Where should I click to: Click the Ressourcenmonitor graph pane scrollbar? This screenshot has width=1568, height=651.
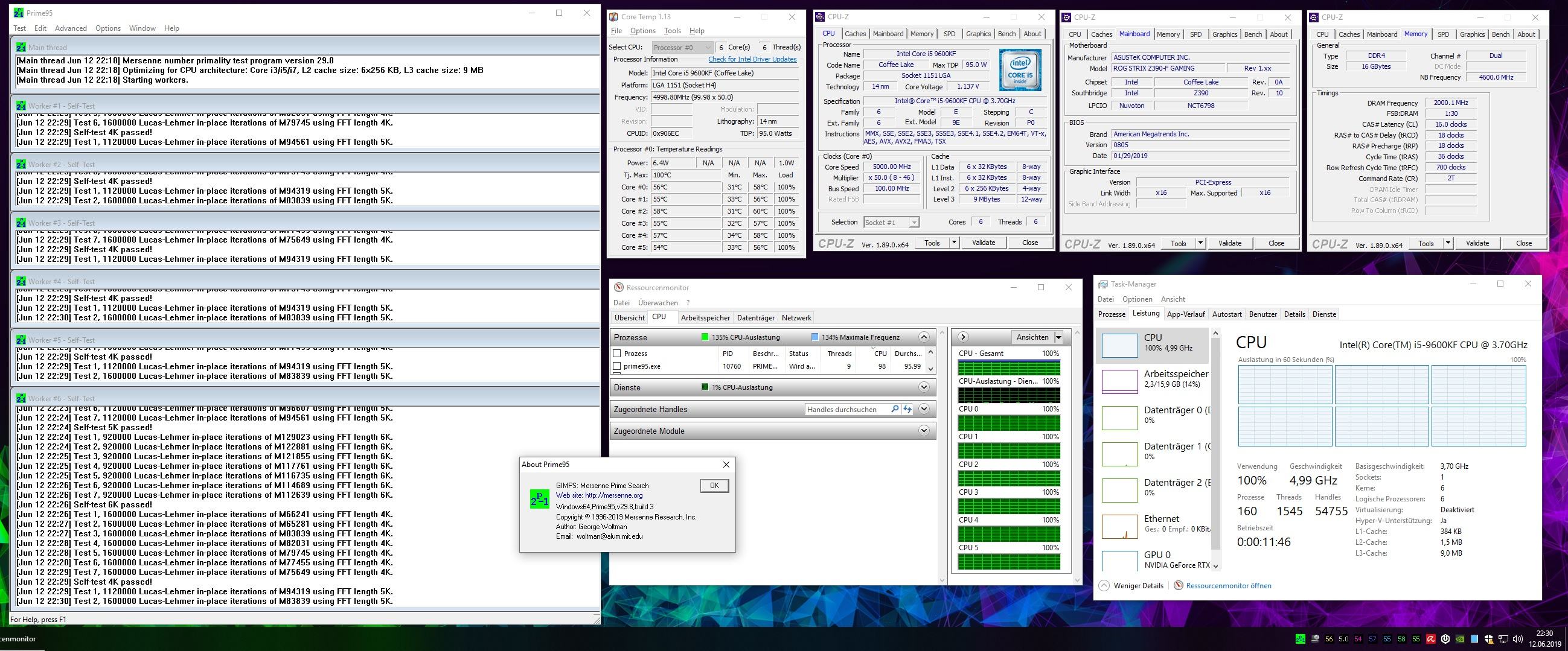pyautogui.click(x=1077, y=456)
